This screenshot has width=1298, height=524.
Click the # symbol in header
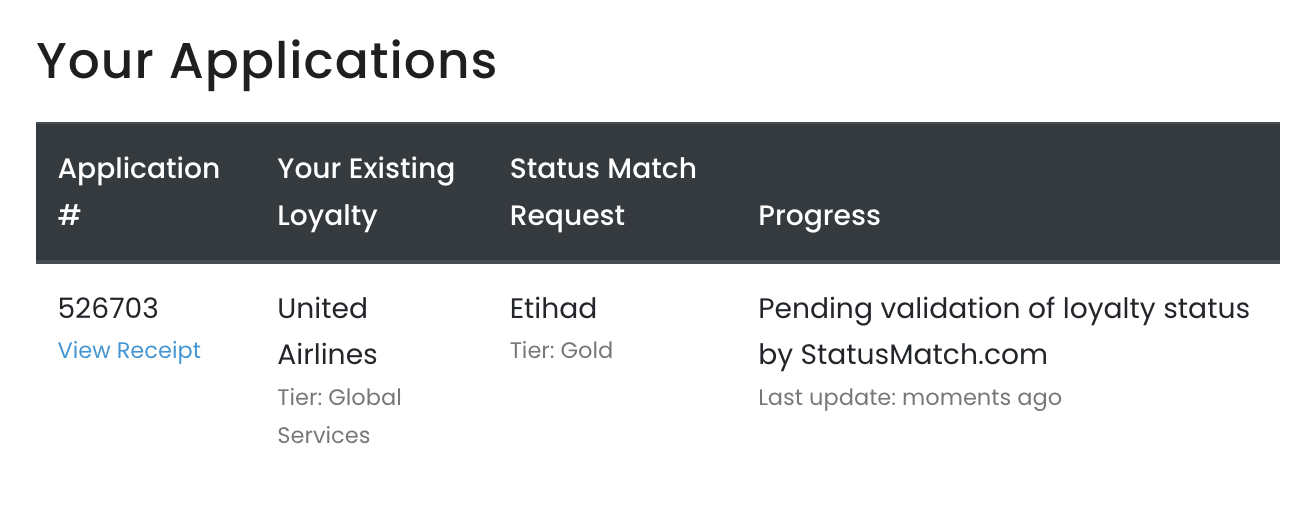pyautogui.click(x=69, y=216)
